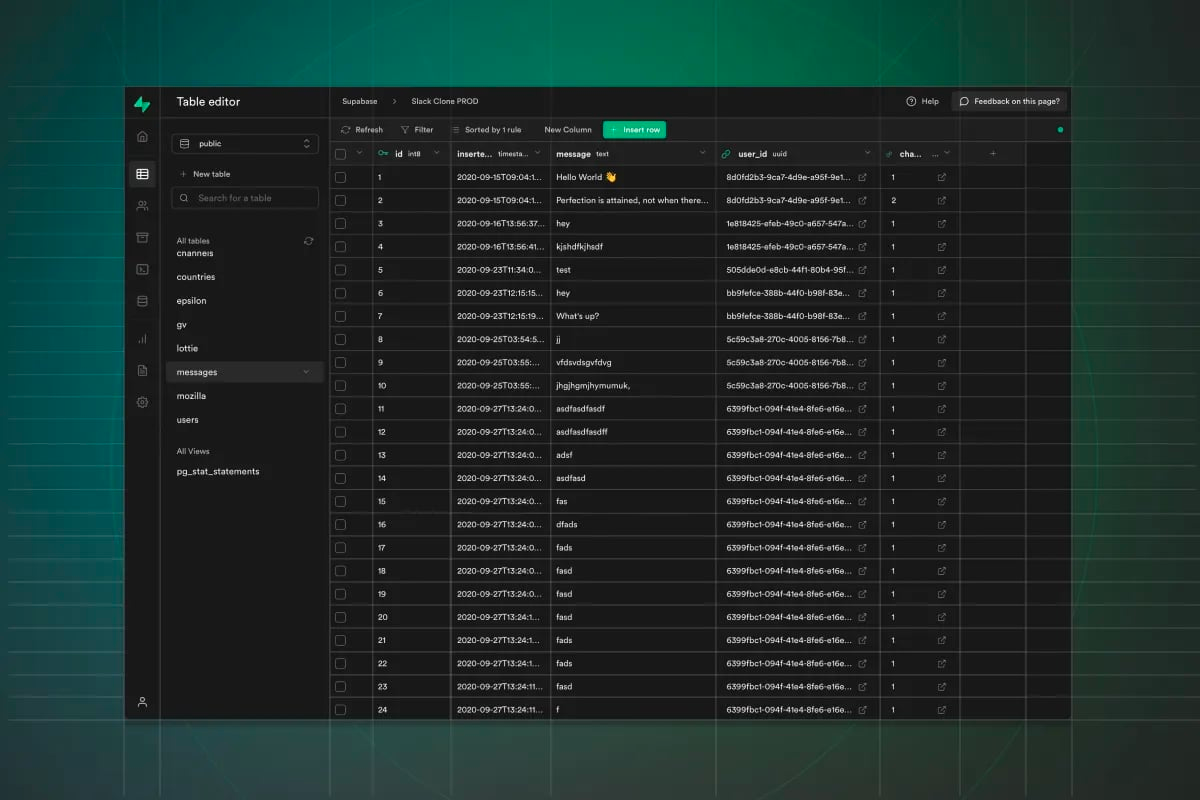The height and width of the screenshot is (800, 1200).
Task: Select the channels table in list
Action: click(195, 254)
